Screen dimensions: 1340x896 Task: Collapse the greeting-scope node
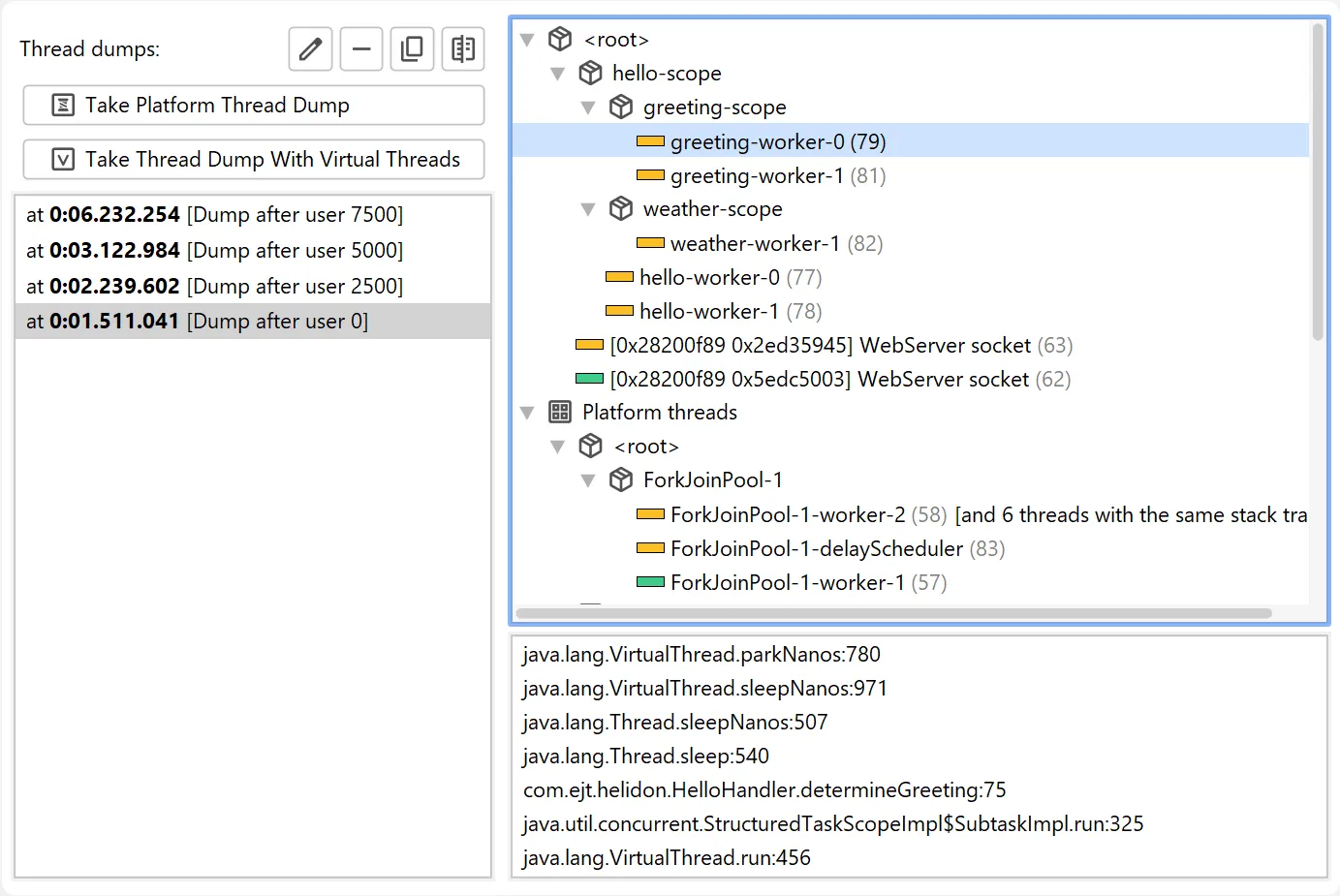click(x=588, y=108)
